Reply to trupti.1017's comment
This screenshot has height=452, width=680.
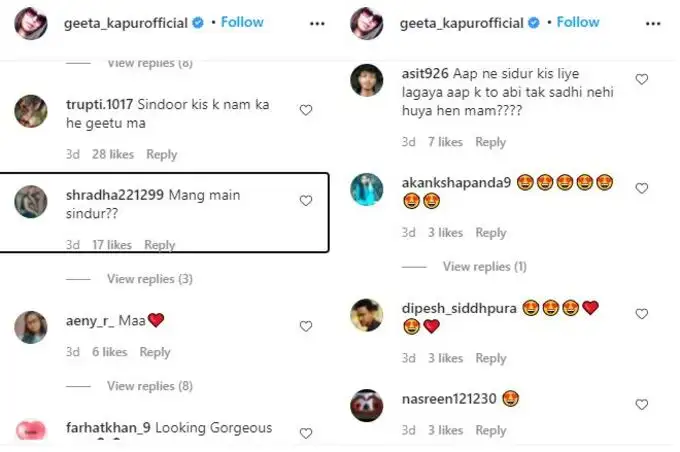pos(162,155)
